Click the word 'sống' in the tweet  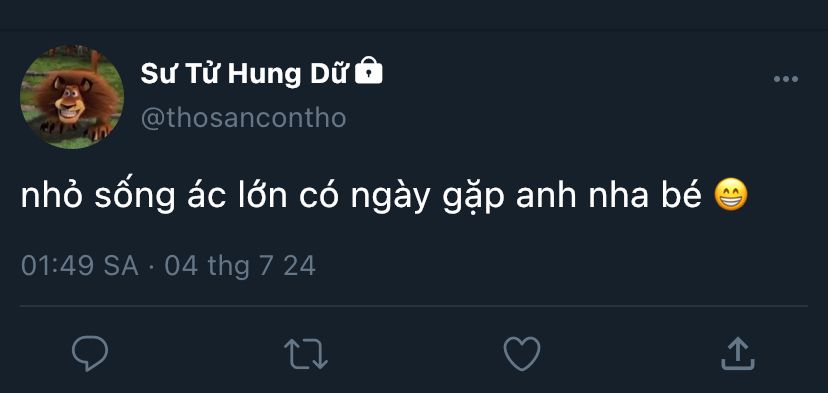135,195
